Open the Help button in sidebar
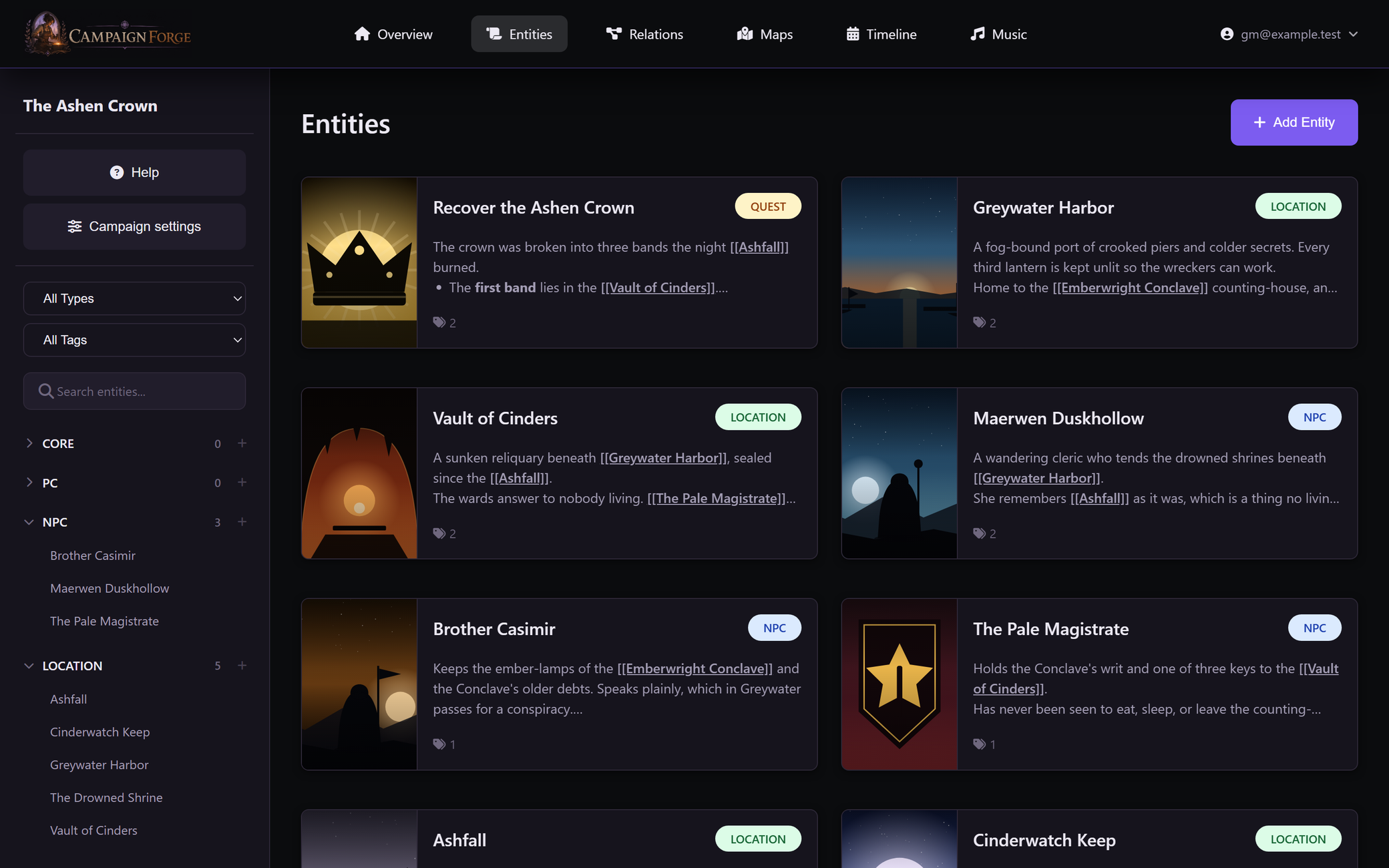Screen dimensions: 1389x868 134,172
